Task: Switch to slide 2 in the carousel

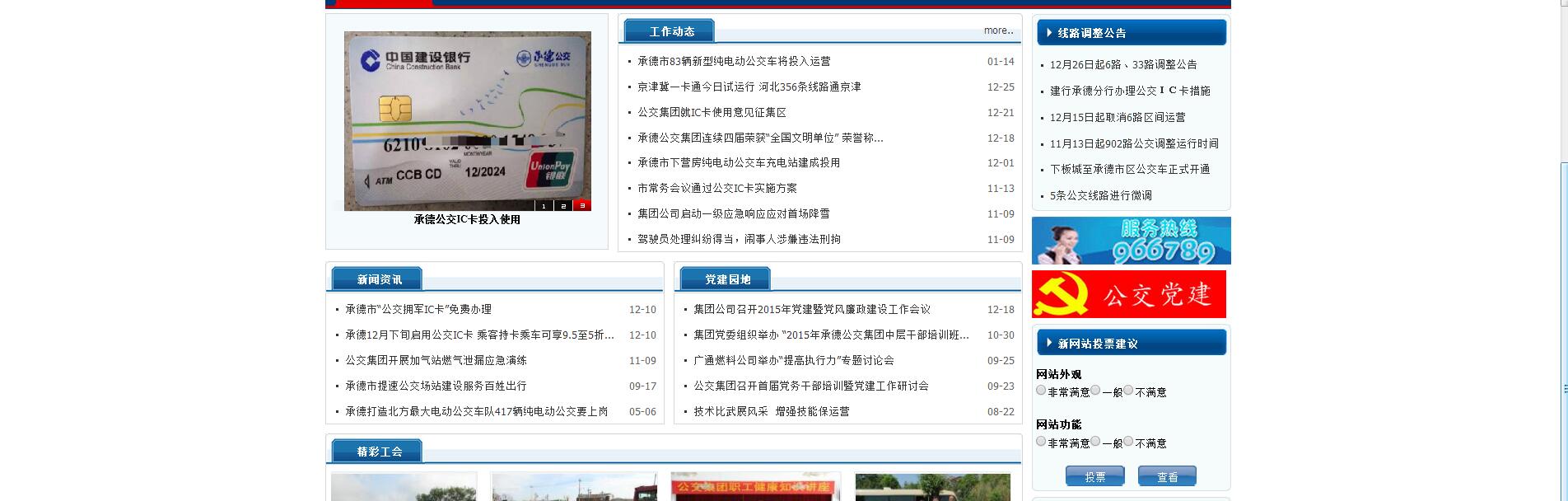Action: pyautogui.click(x=563, y=206)
